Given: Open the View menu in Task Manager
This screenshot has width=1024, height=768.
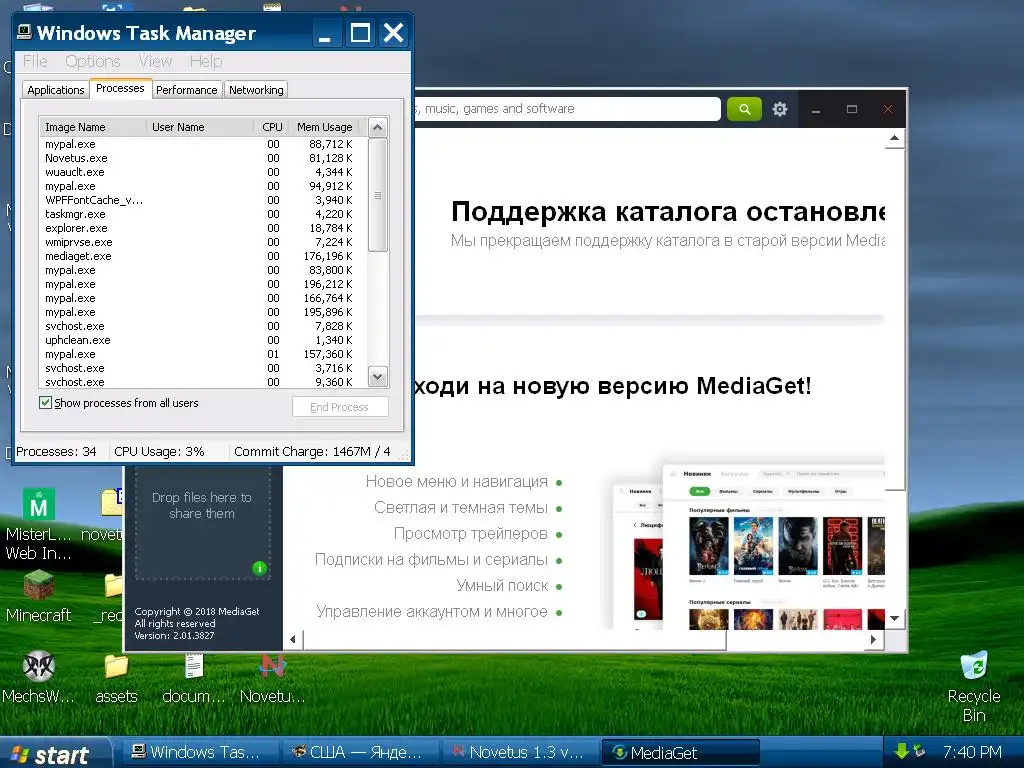Looking at the screenshot, I should [155, 61].
